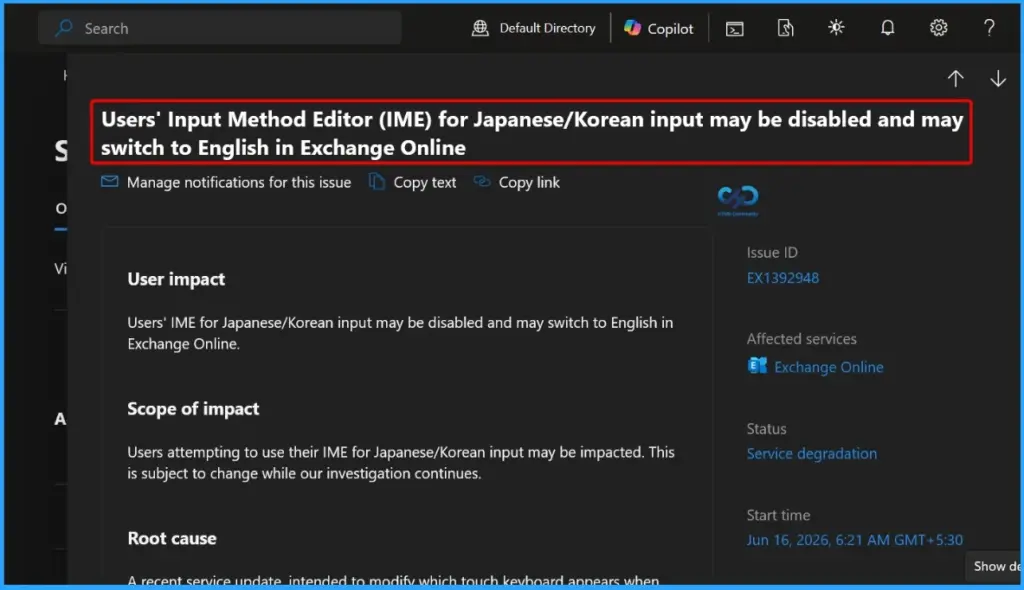Screen dimensions: 1024x590
Task: Launch Copilot from the top bar
Action: coord(658,28)
